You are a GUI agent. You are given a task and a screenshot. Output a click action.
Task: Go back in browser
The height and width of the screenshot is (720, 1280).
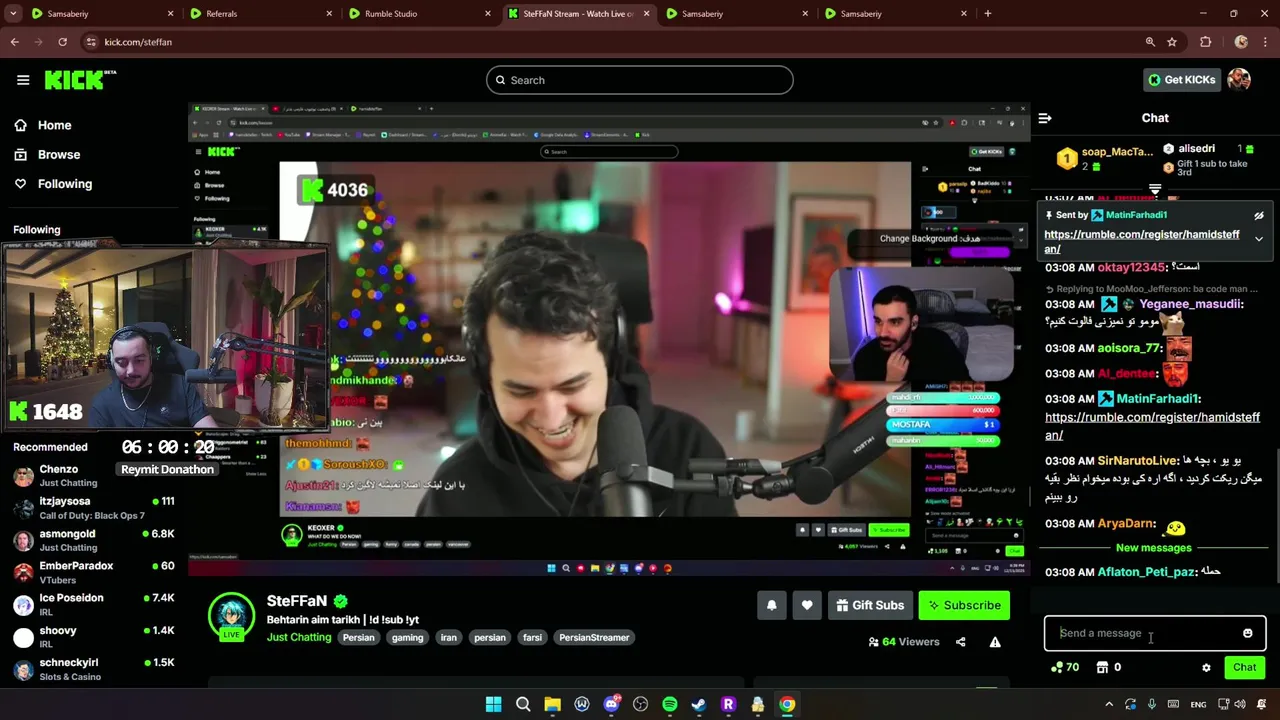[14, 42]
